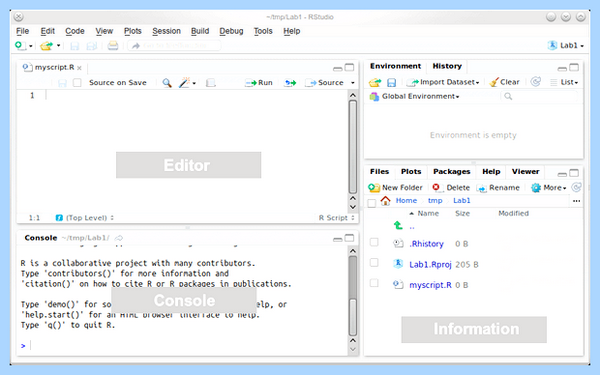Toggle the select-all files checkbox
The image size is (600, 375).
click(372, 203)
